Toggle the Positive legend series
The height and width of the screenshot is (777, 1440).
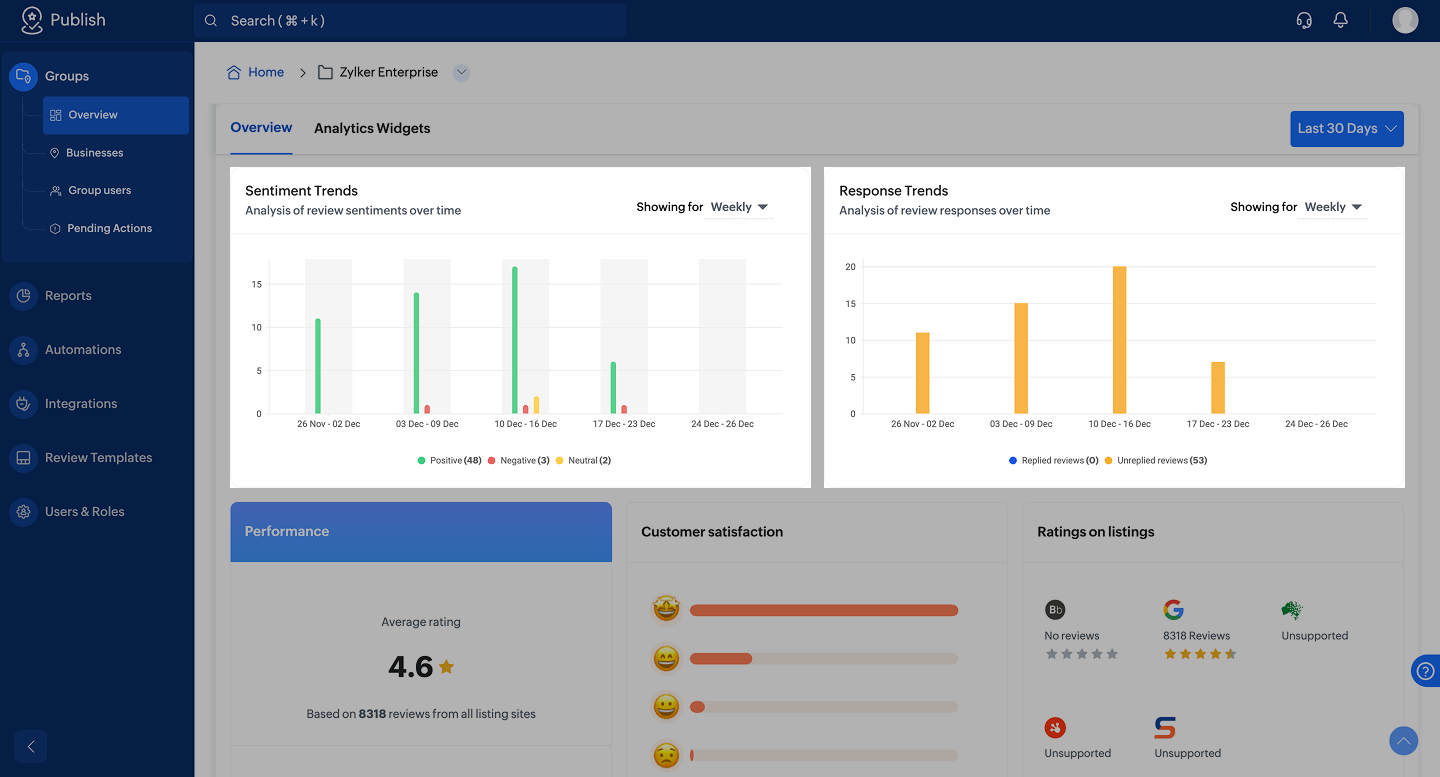pos(449,461)
